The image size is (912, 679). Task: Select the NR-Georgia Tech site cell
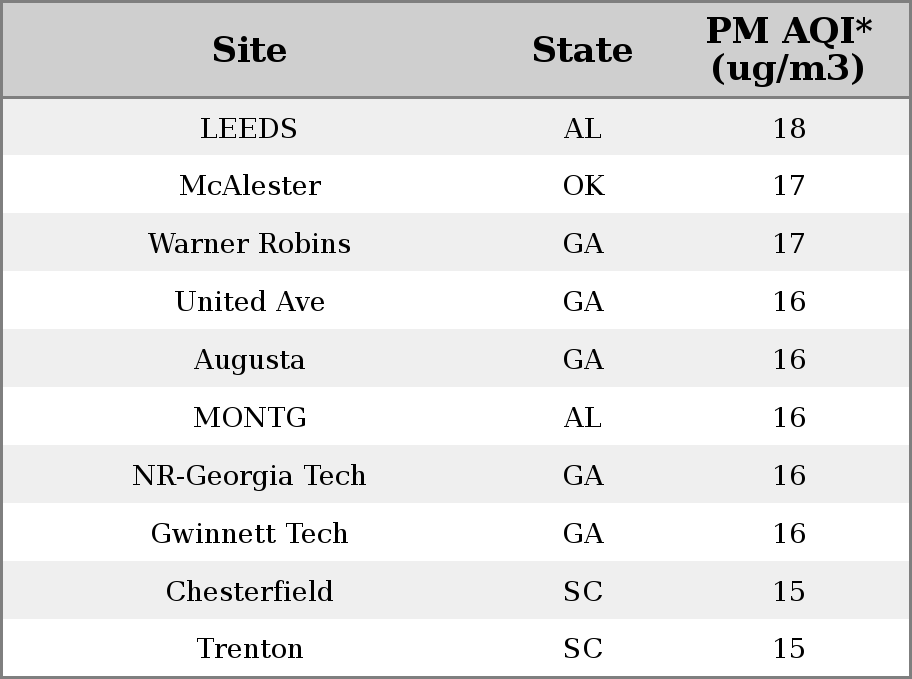(250, 475)
